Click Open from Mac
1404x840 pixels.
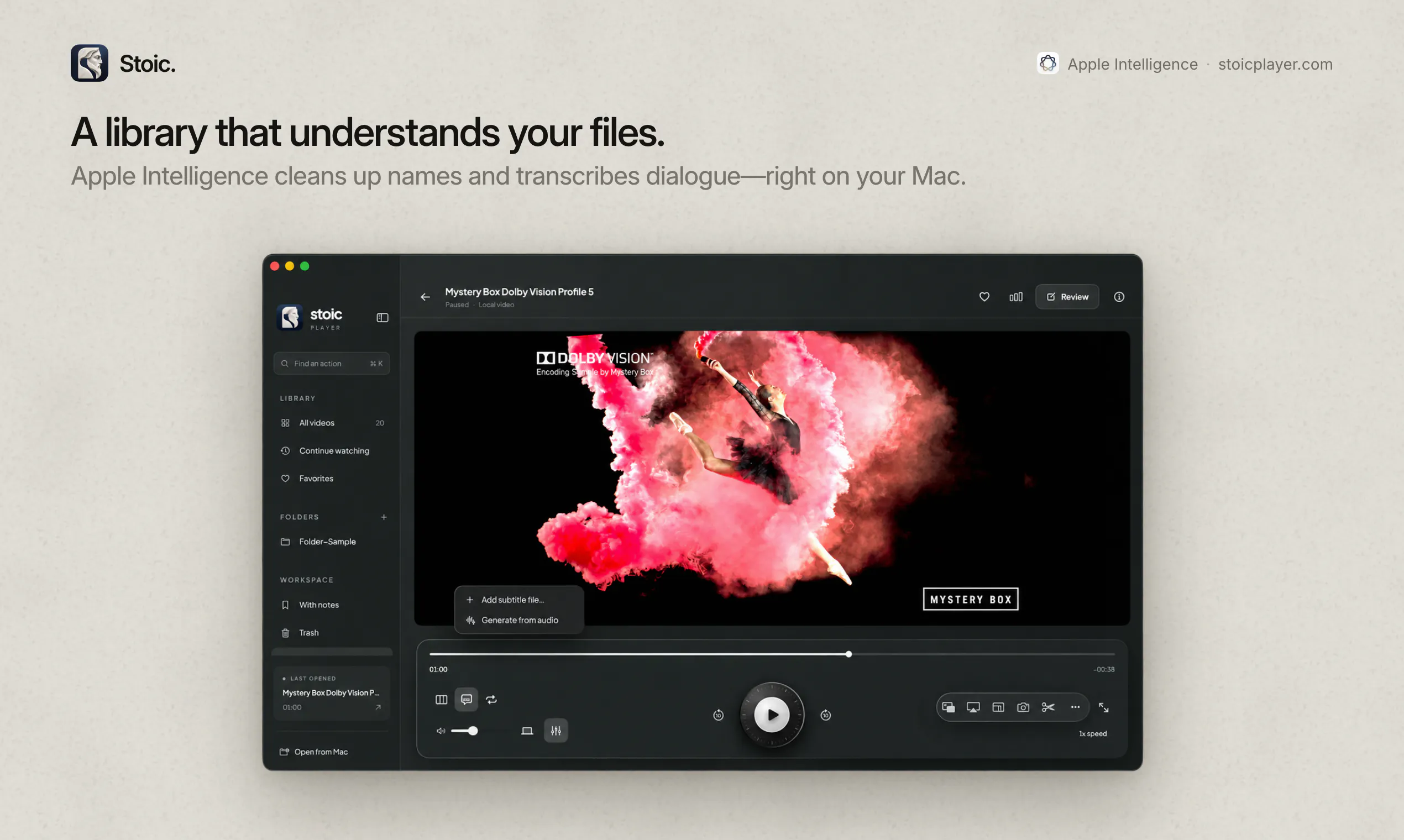coord(314,752)
